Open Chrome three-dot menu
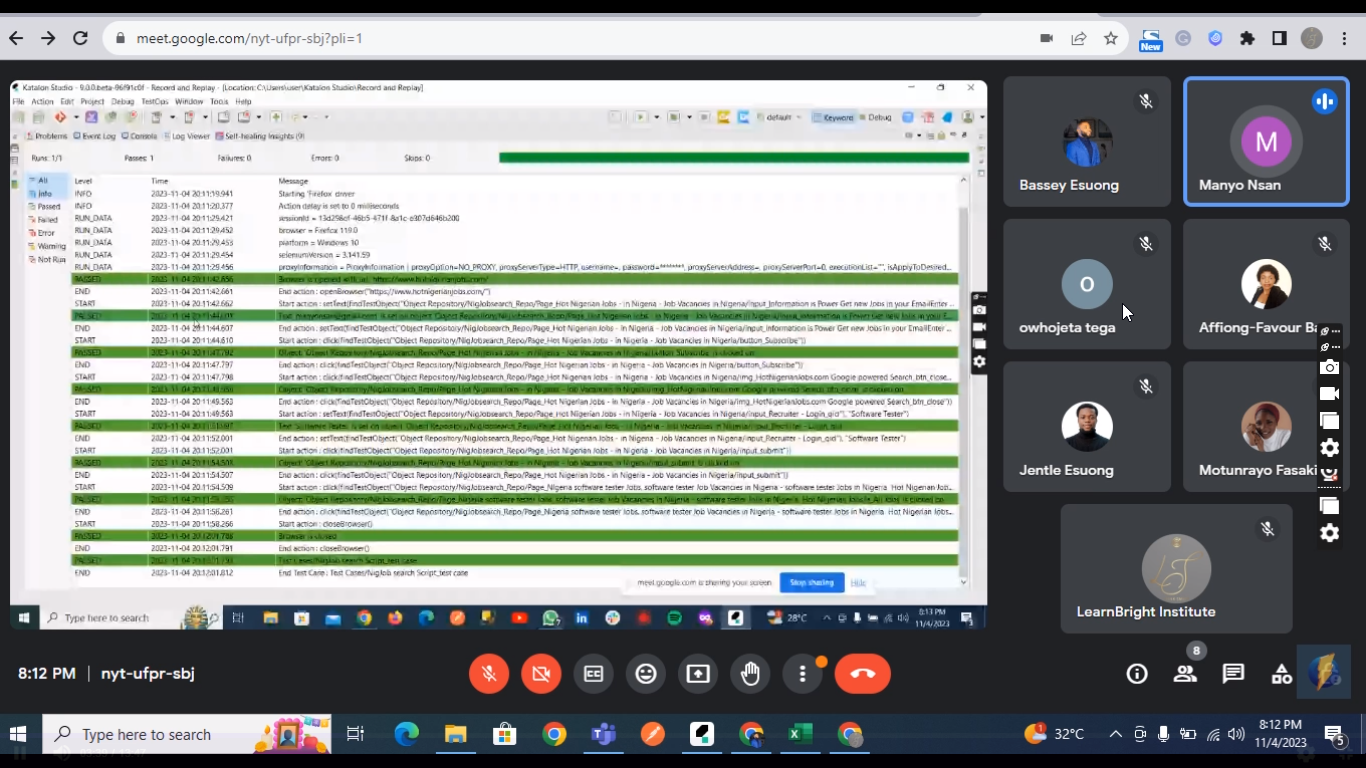The image size is (1366, 768). coord(1345,38)
